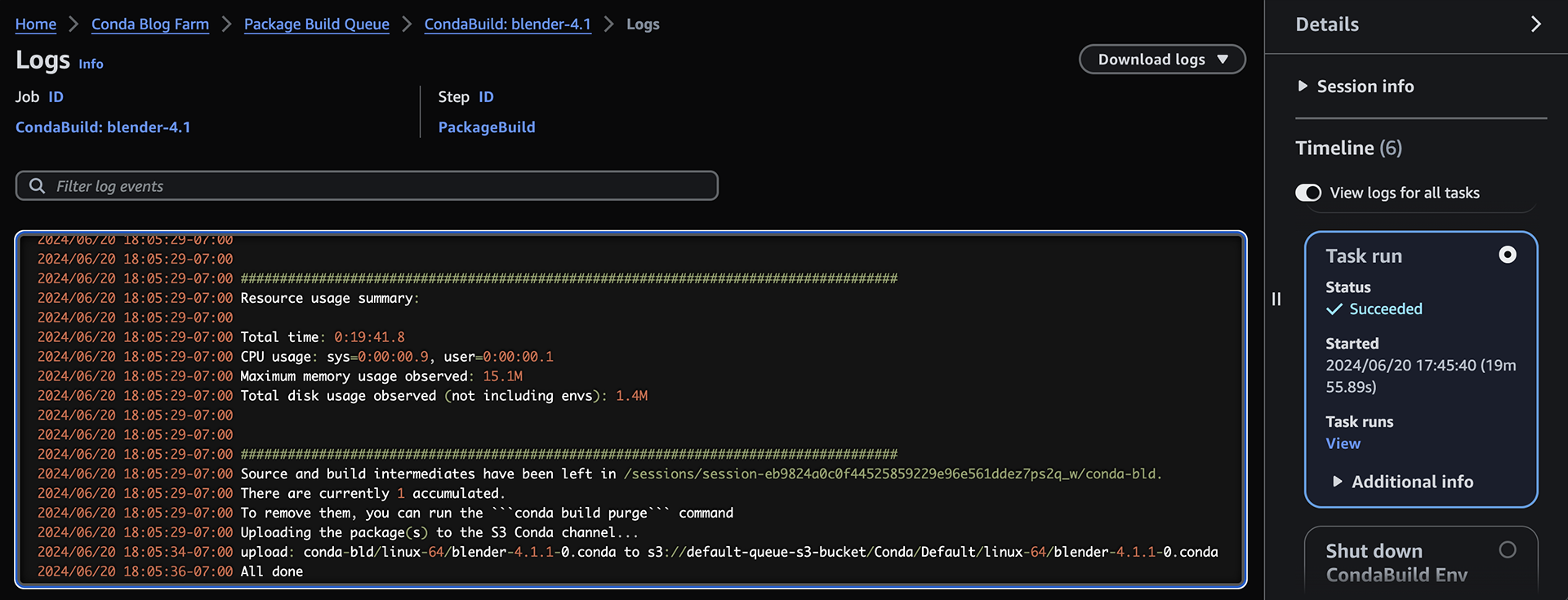Click the Succeeded status checkmark icon
This screenshot has width=1568, height=600.
coord(1334,309)
